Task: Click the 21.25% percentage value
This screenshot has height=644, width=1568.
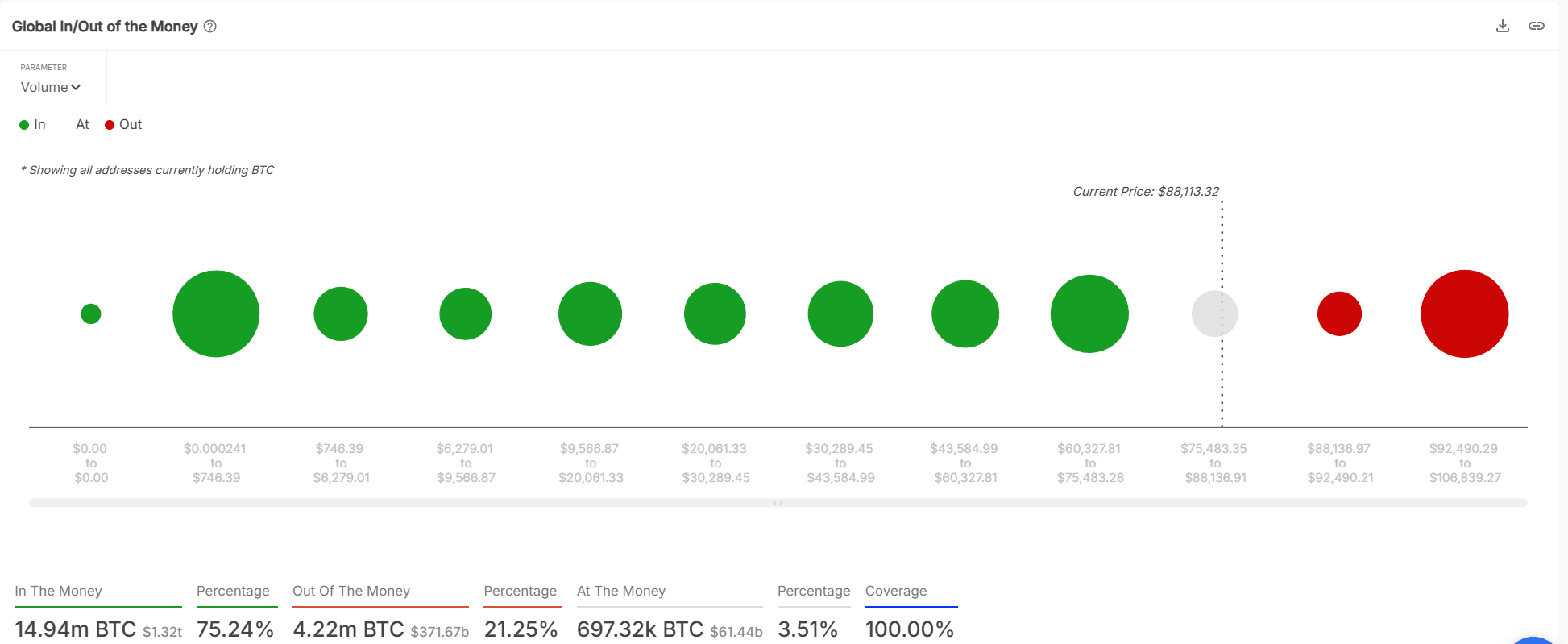Action: [x=521, y=629]
